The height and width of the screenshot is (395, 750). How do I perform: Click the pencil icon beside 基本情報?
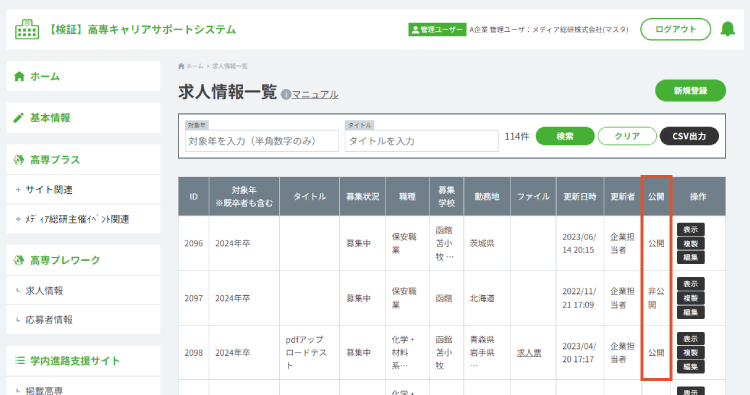(19, 118)
